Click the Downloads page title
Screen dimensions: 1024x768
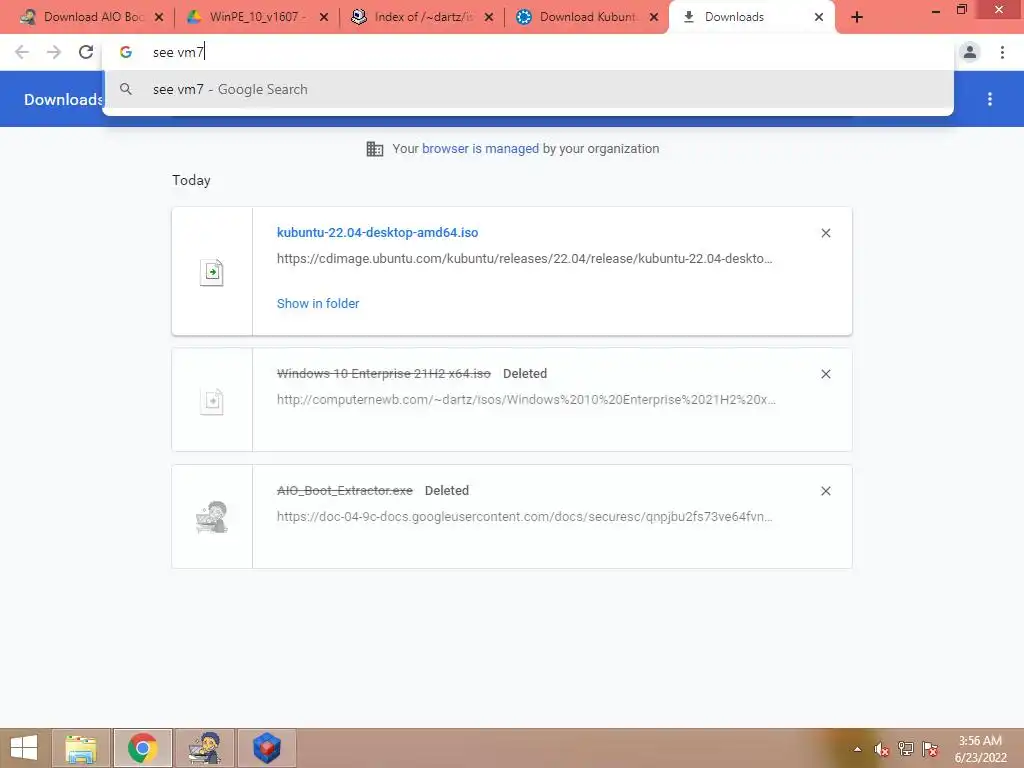(x=63, y=99)
